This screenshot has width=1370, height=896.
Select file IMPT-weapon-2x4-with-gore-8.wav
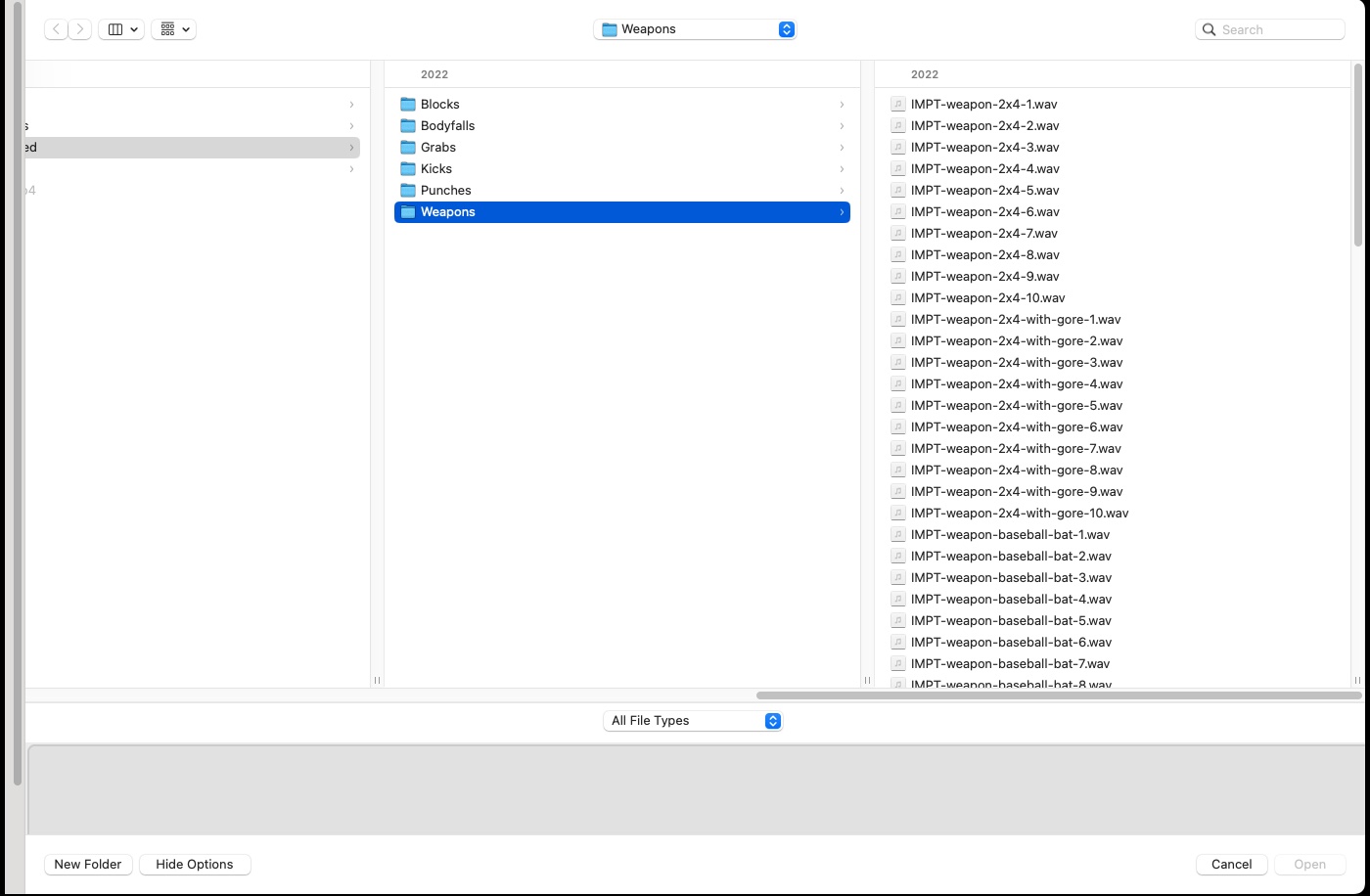coord(1017,470)
